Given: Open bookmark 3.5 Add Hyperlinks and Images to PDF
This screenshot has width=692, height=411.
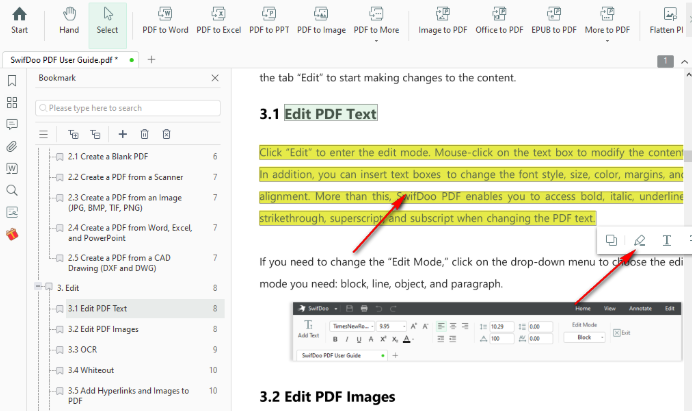Looking at the screenshot, I should (128, 396).
